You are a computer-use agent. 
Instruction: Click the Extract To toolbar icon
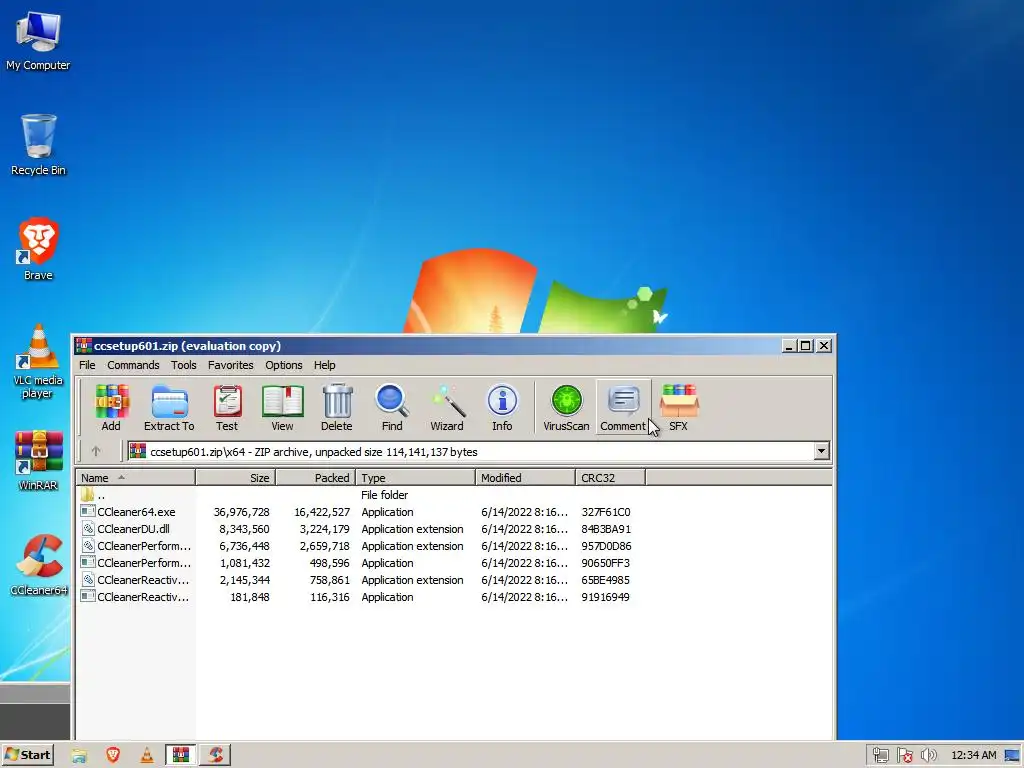(x=169, y=408)
